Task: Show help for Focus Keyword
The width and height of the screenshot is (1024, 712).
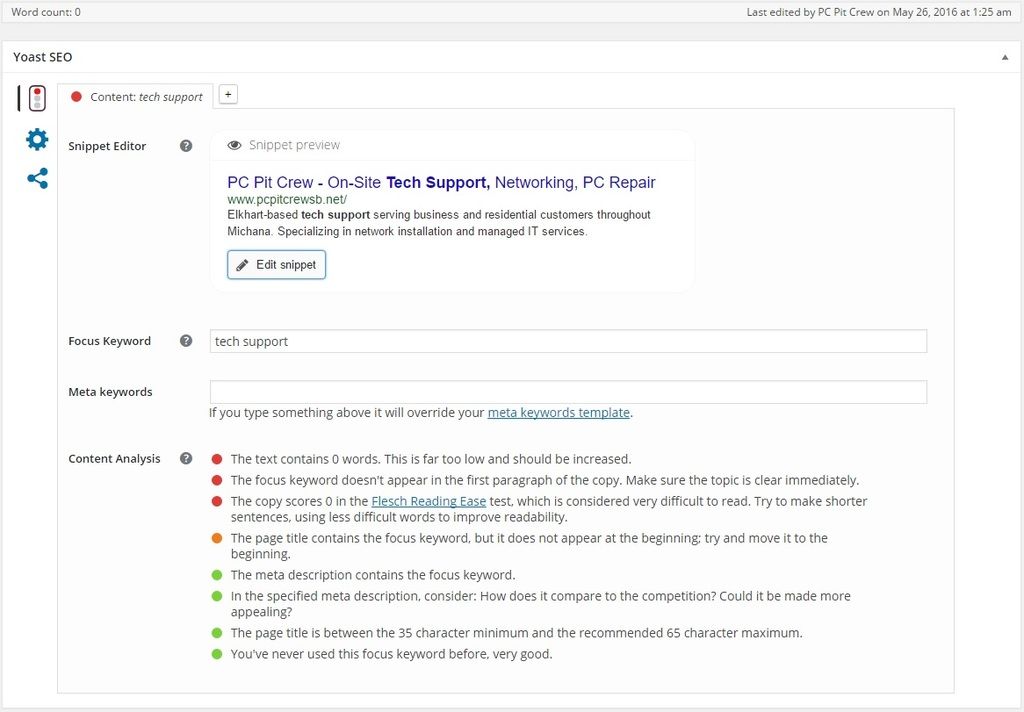Action: point(186,340)
